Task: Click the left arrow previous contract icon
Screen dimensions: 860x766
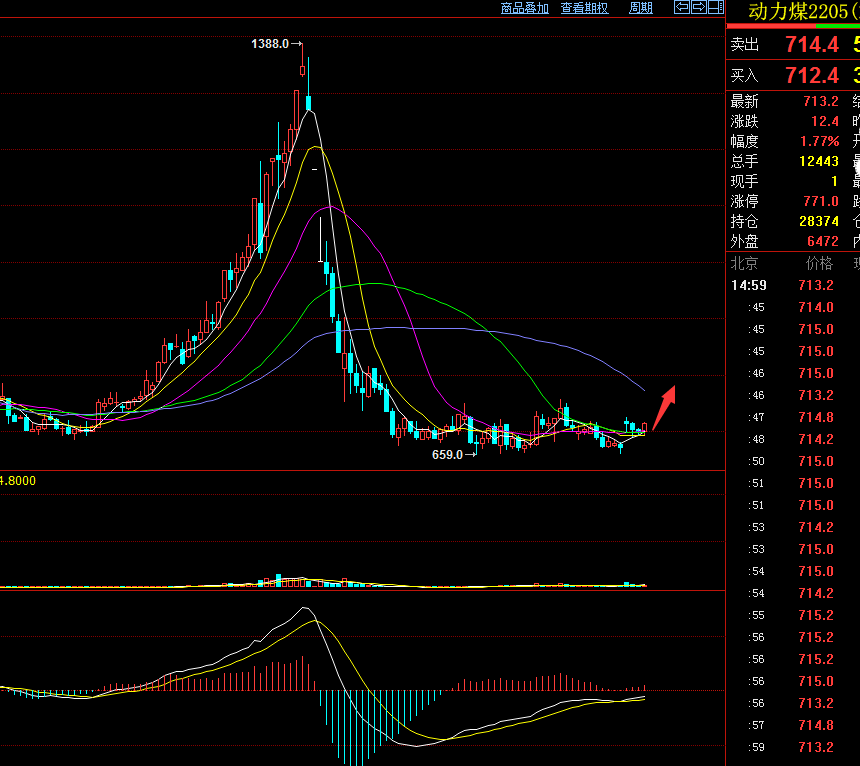Action: point(682,7)
